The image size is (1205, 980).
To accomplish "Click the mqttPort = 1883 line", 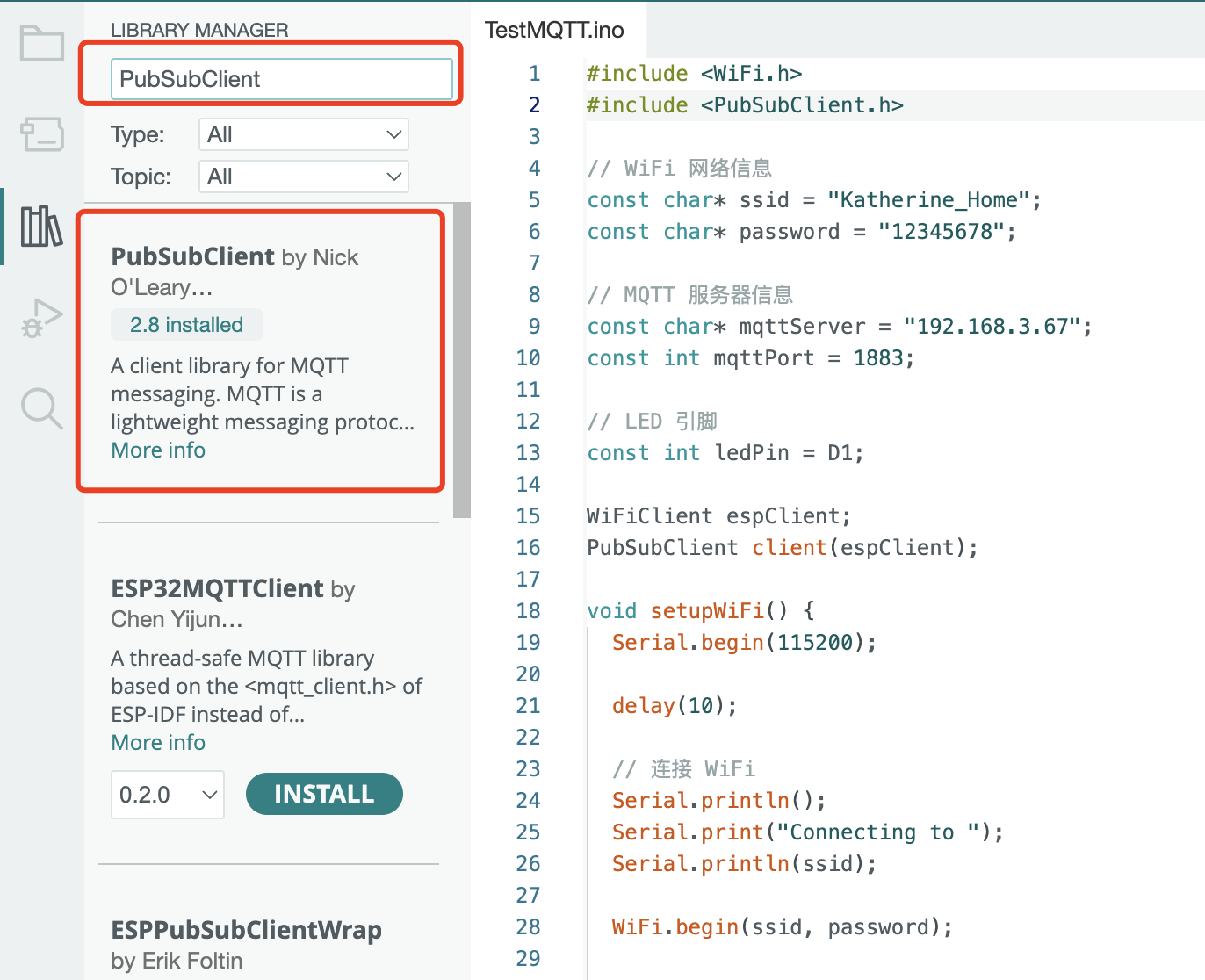I will point(750,358).
